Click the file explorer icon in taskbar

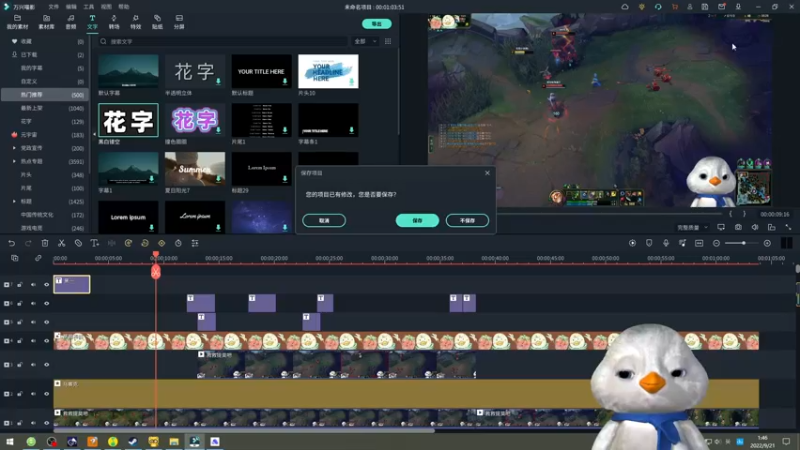(x=174, y=441)
